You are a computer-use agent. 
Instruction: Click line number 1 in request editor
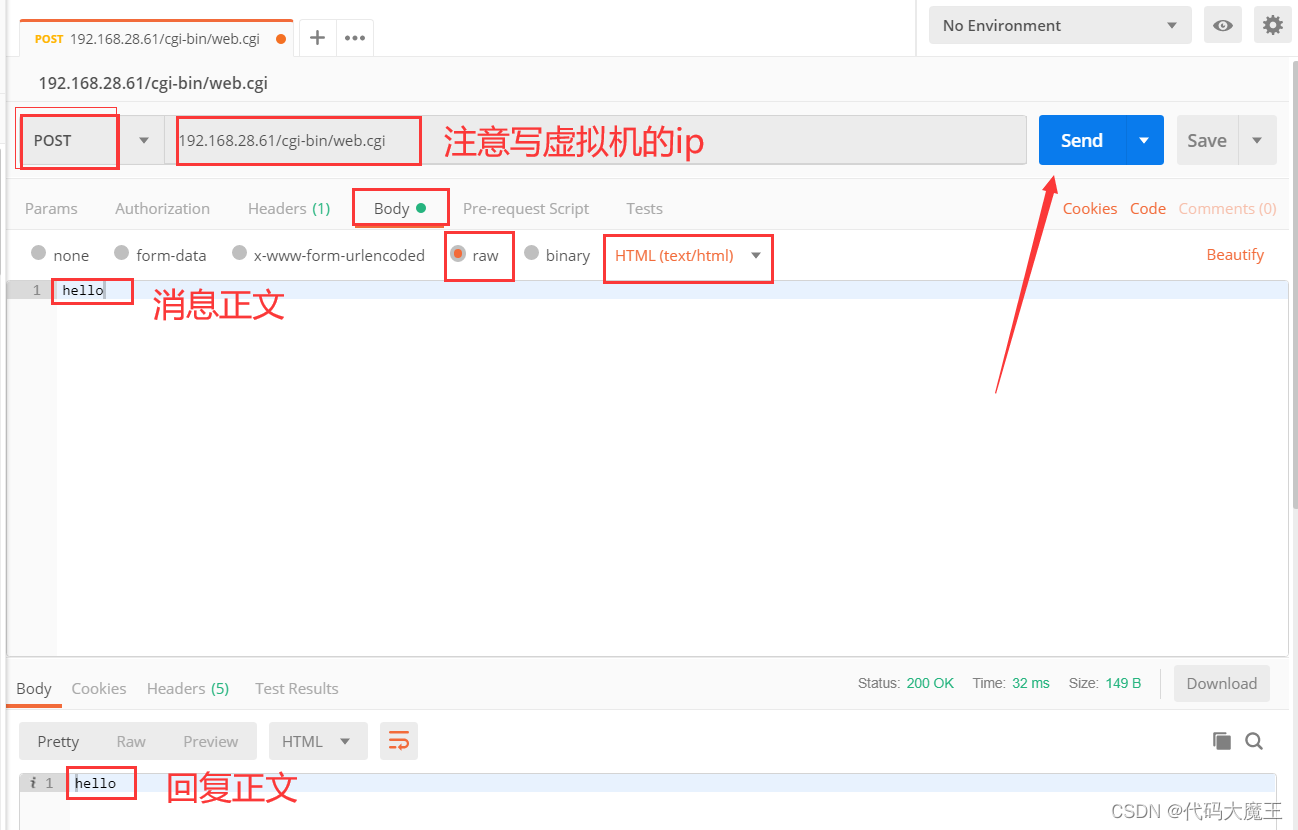pos(37,290)
